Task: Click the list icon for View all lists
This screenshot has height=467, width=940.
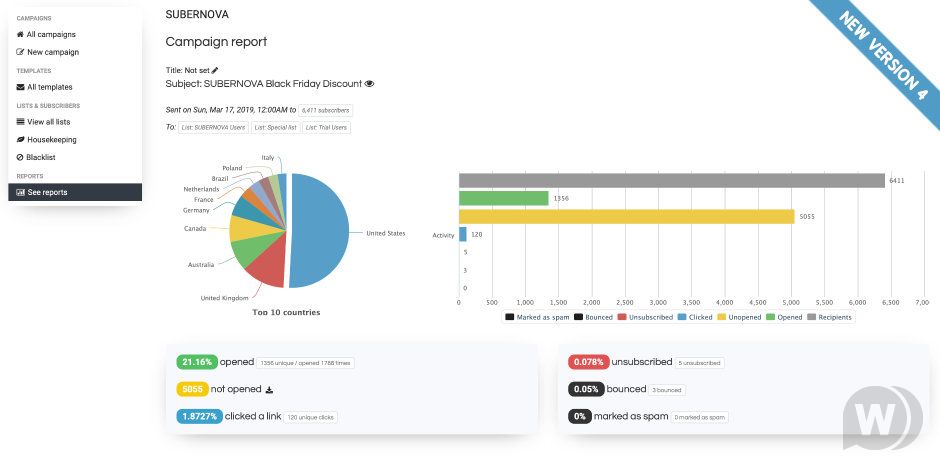Action: (x=20, y=122)
